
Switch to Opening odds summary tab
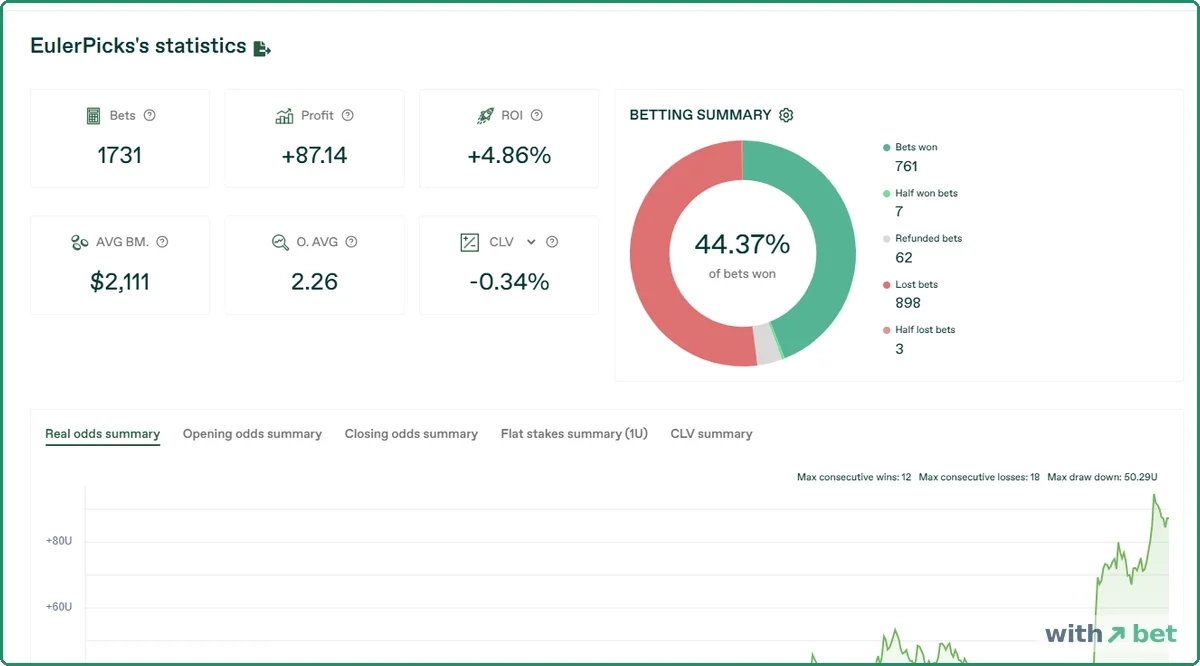(x=252, y=434)
